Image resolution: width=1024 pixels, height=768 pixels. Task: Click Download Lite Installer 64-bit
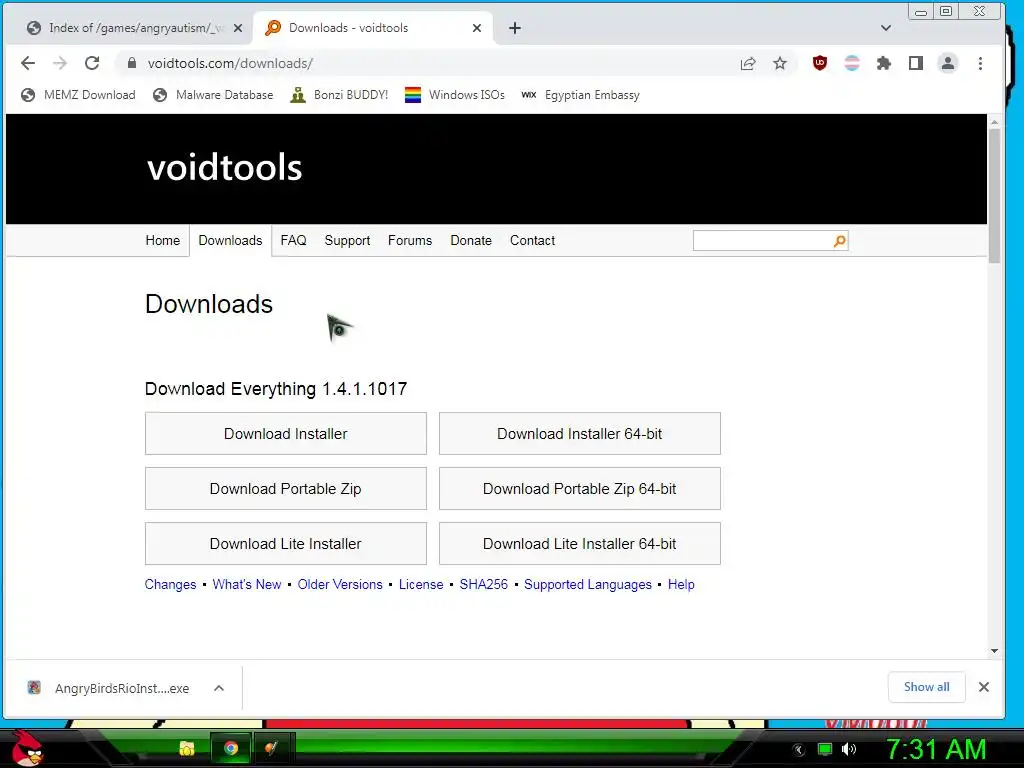coord(579,543)
